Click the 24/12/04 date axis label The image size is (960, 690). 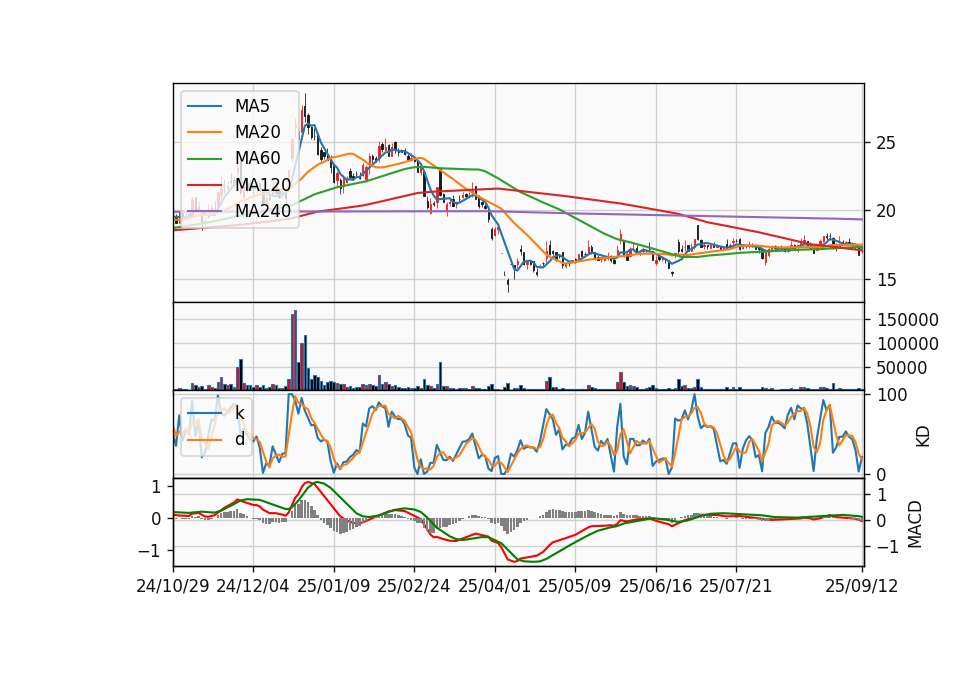point(253,586)
